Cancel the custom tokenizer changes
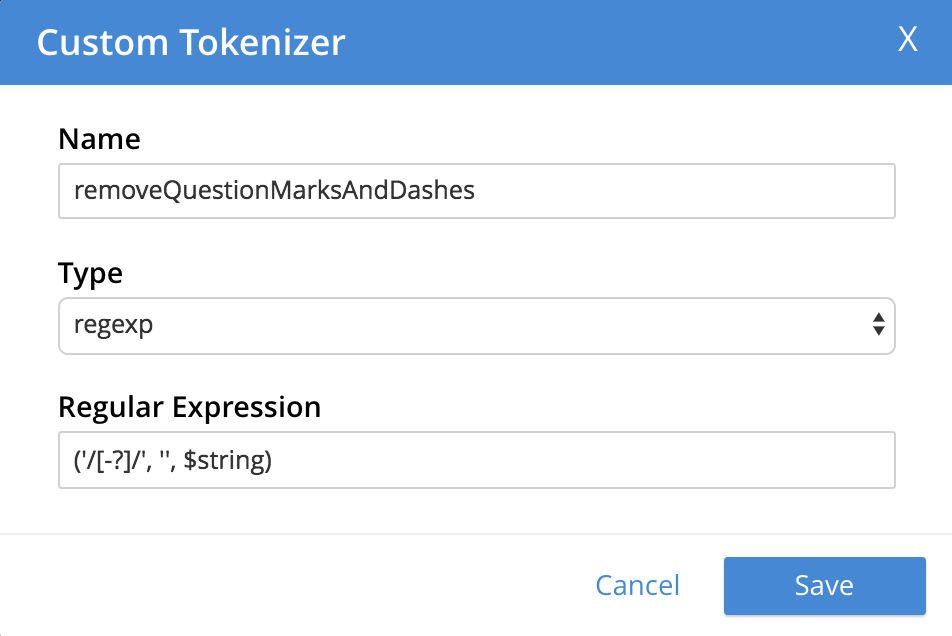Image resolution: width=952 pixels, height=636 pixels. (x=637, y=585)
